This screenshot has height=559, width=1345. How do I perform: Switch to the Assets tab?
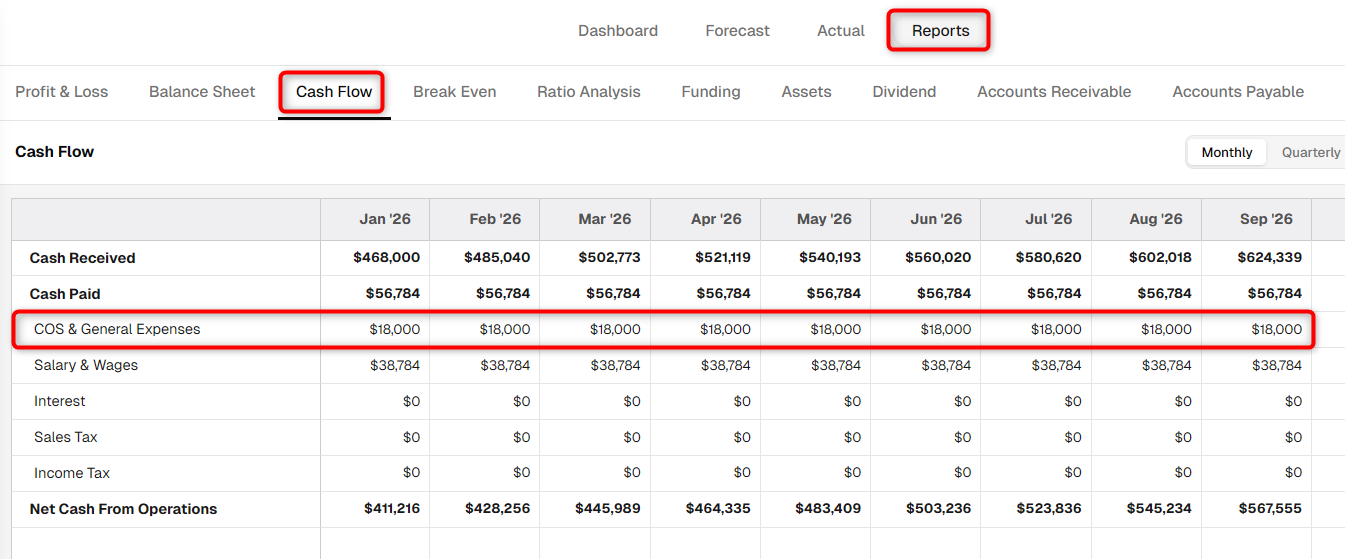(806, 92)
